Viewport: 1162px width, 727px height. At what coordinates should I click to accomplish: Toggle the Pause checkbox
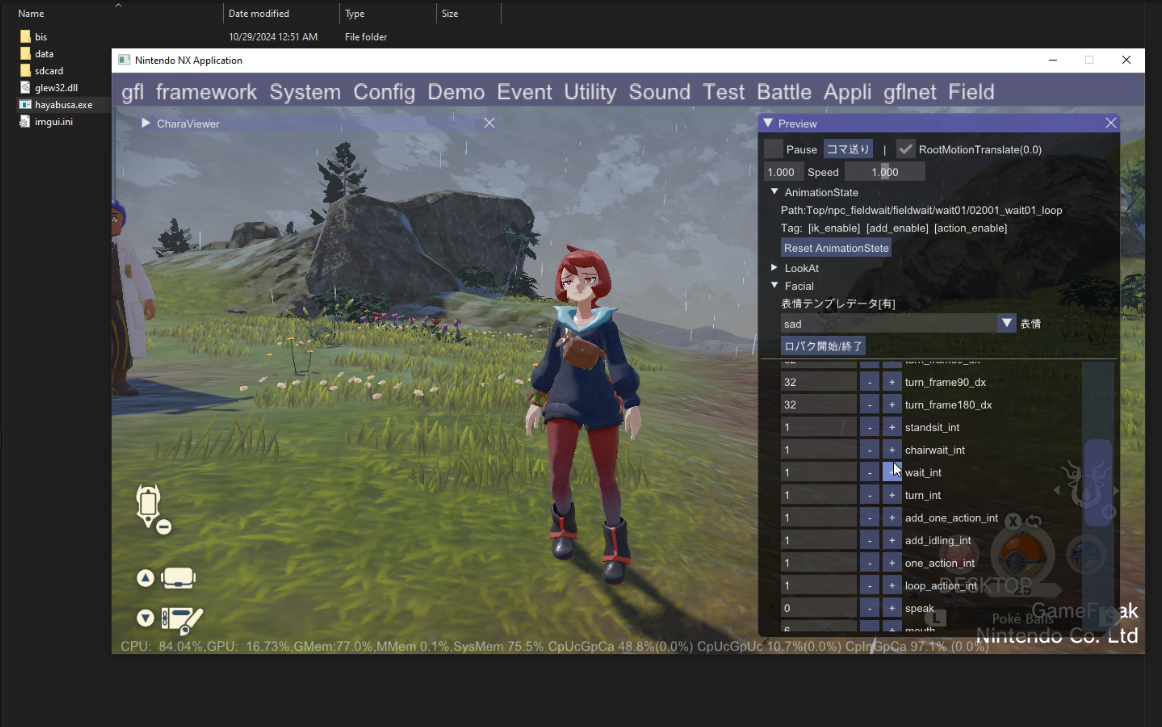[x=773, y=149]
